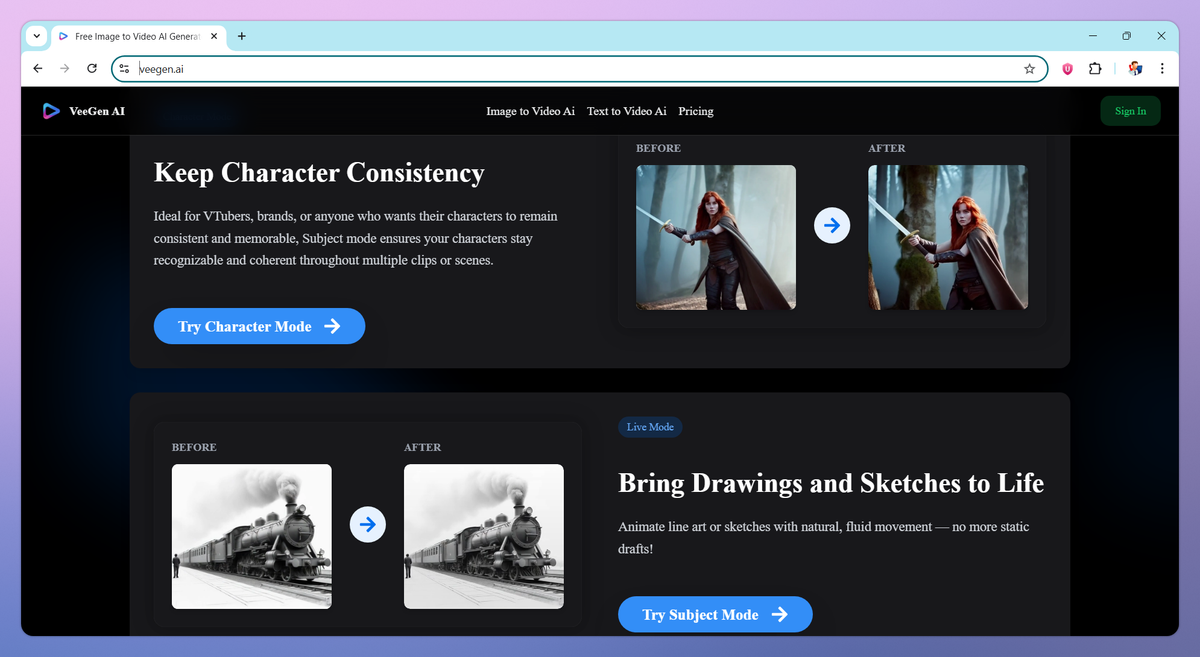Screen dimensions: 1200x657
Task: Click the Keep Character Consistency heading
Action: pyautogui.click(x=319, y=173)
